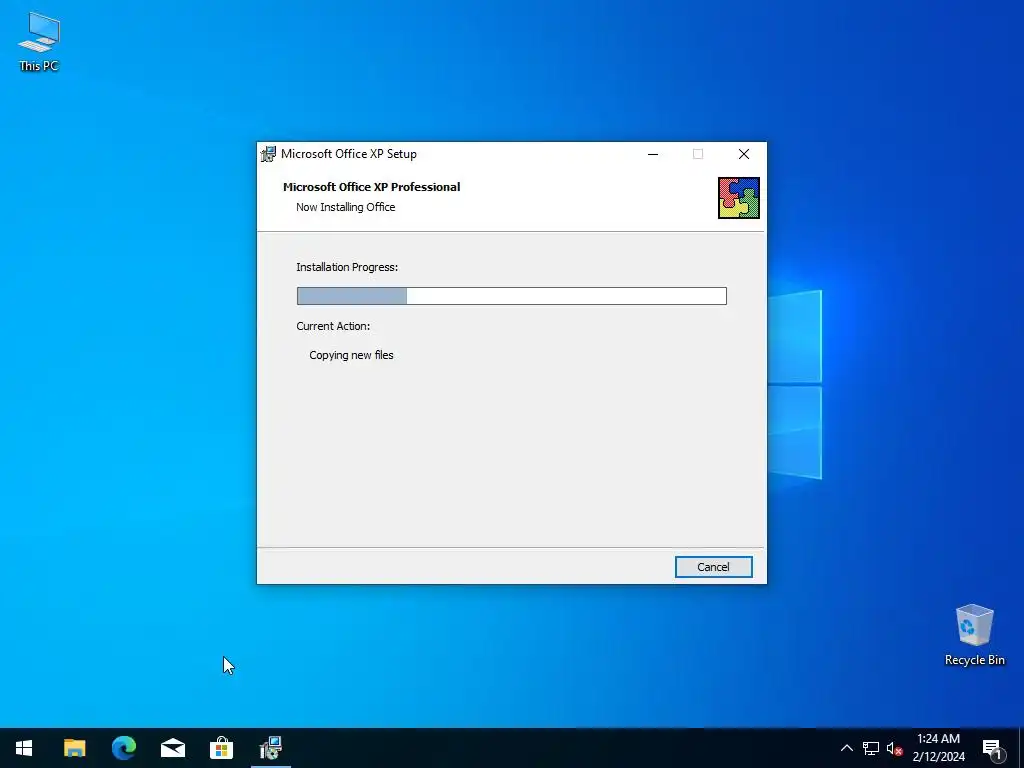Open File Explorer from the taskbar

[74, 748]
